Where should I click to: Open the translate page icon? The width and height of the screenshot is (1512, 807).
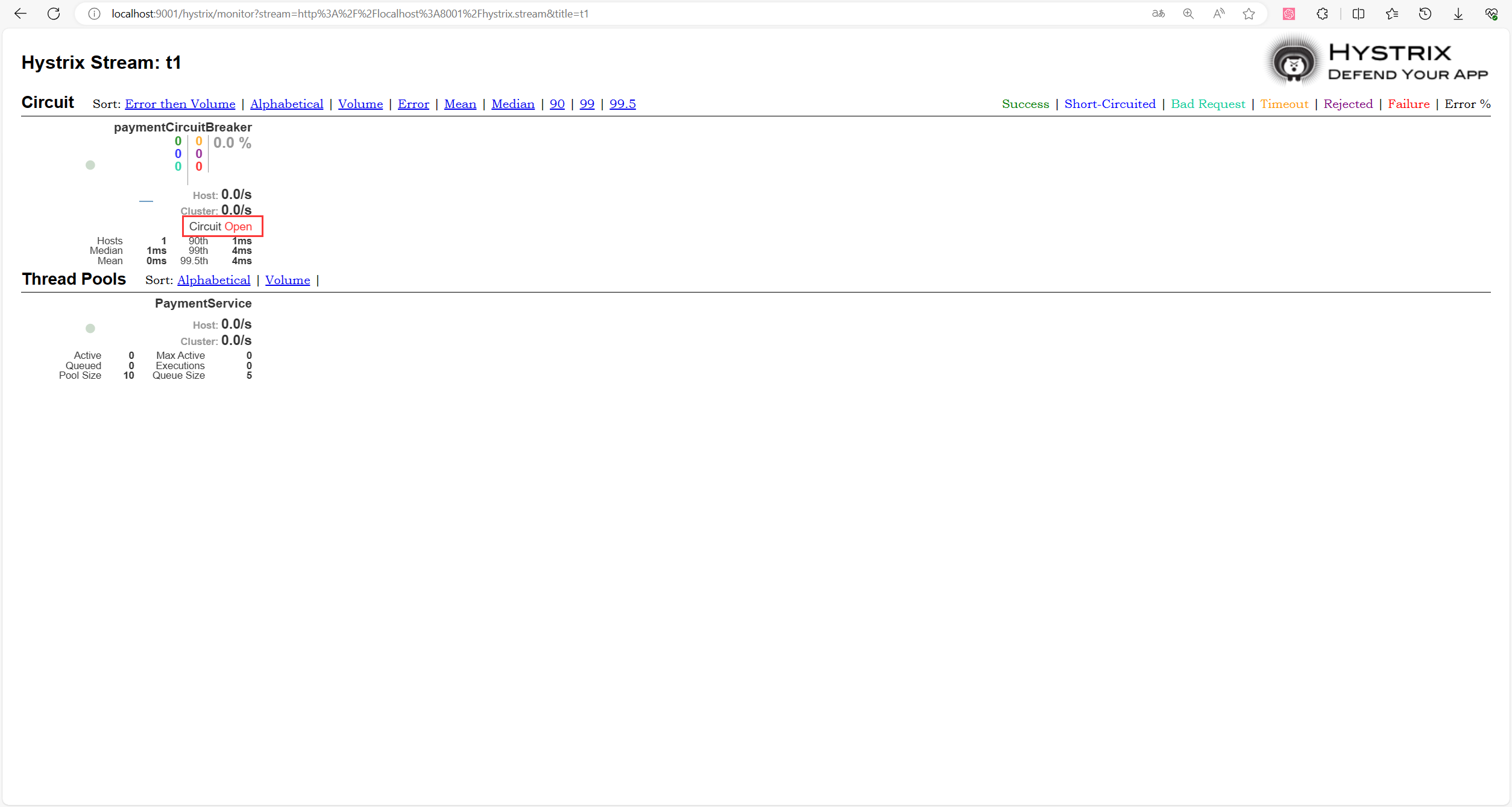pyautogui.click(x=1159, y=13)
